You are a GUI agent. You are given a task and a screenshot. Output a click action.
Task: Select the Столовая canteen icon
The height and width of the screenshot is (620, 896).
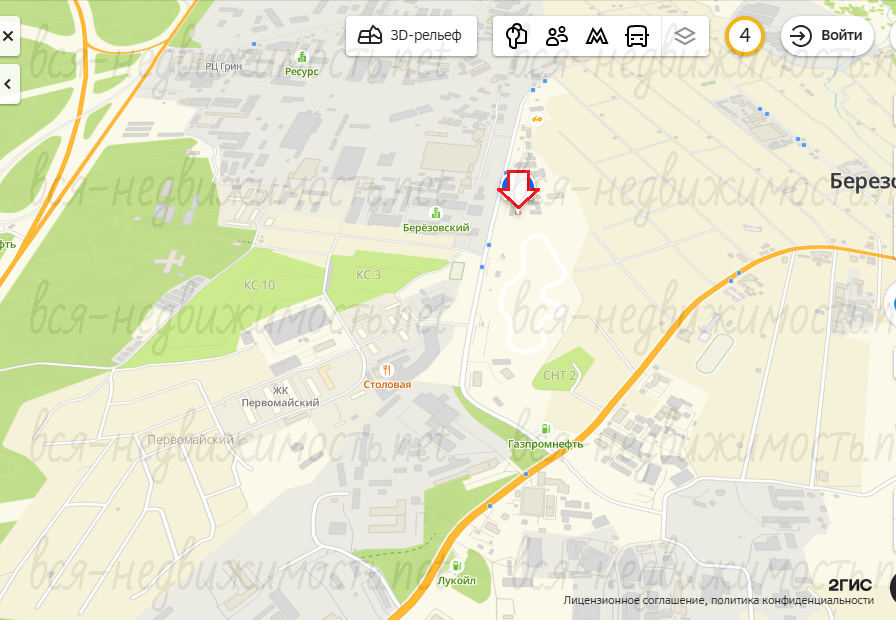click(x=387, y=370)
